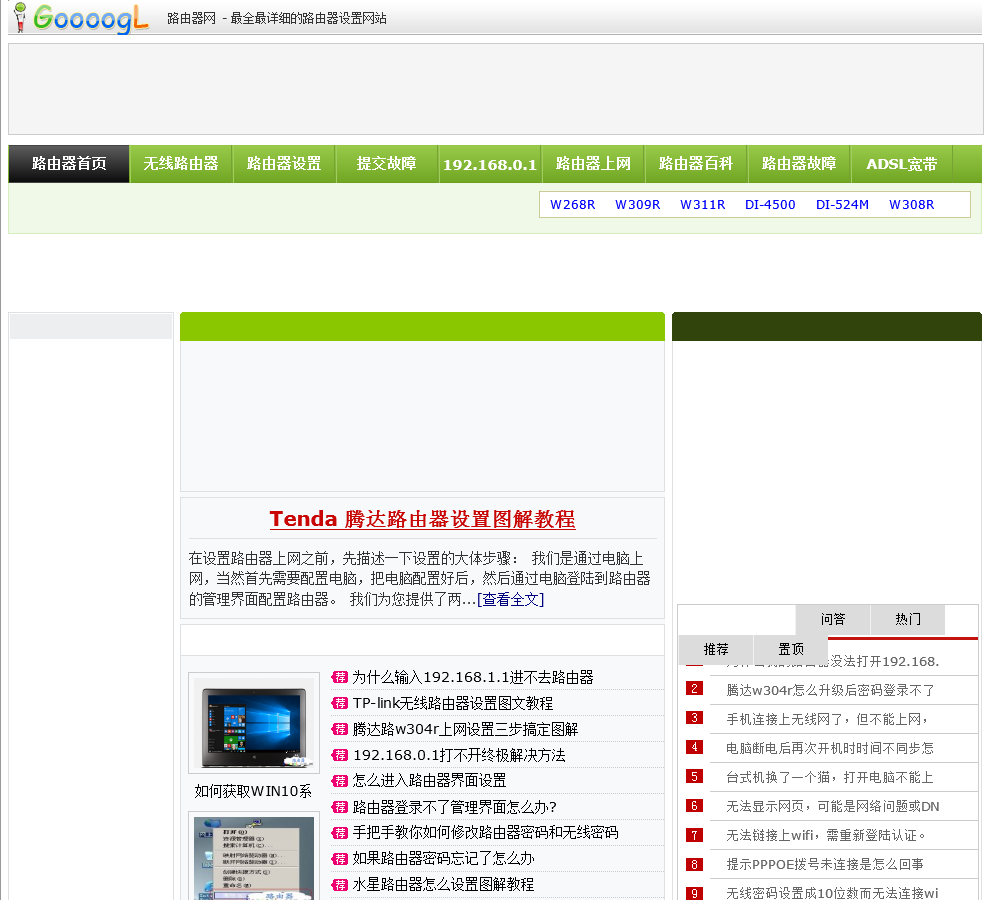990x900 pixels.
Task: Open 手机连接上无线网了，但不能上网 question
Action: (x=827, y=719)
